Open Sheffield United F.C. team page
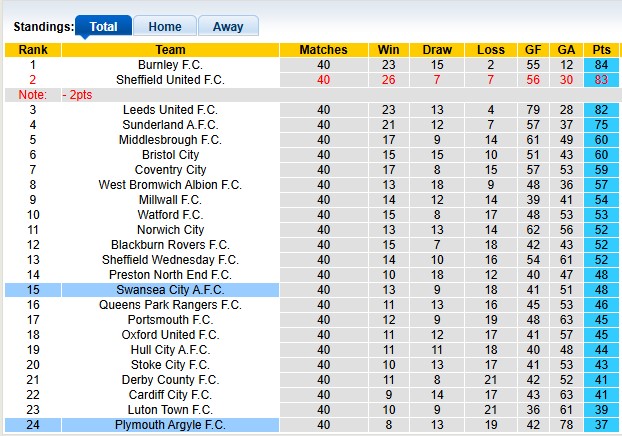Image resolution: width=622 pixels, height=436 pixels. pyautogui.click(x=170, y=80)
